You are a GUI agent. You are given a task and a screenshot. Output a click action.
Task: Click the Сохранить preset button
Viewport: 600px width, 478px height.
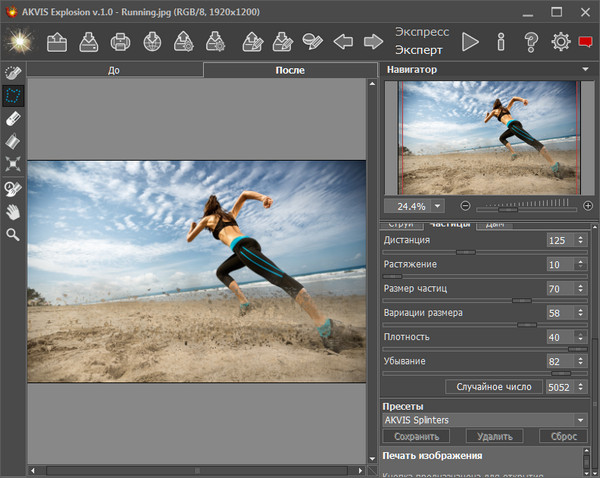(416, 437)
